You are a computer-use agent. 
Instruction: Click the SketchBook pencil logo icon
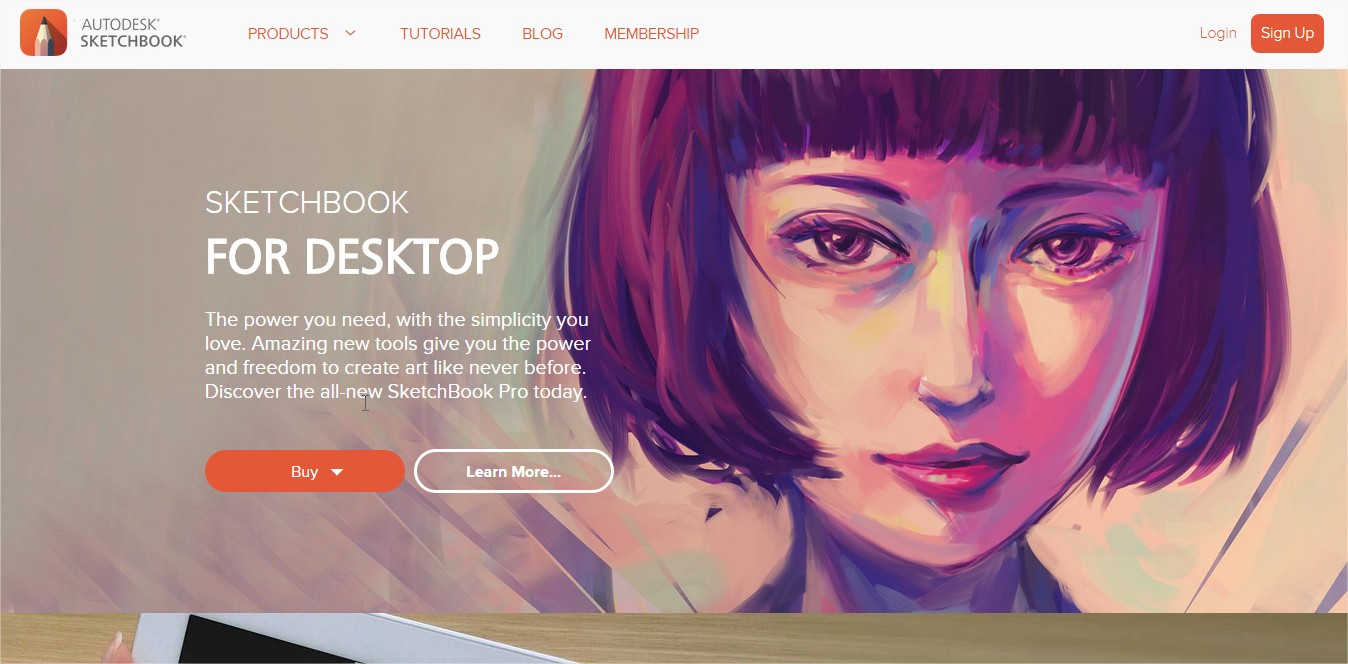click(43, 33)
